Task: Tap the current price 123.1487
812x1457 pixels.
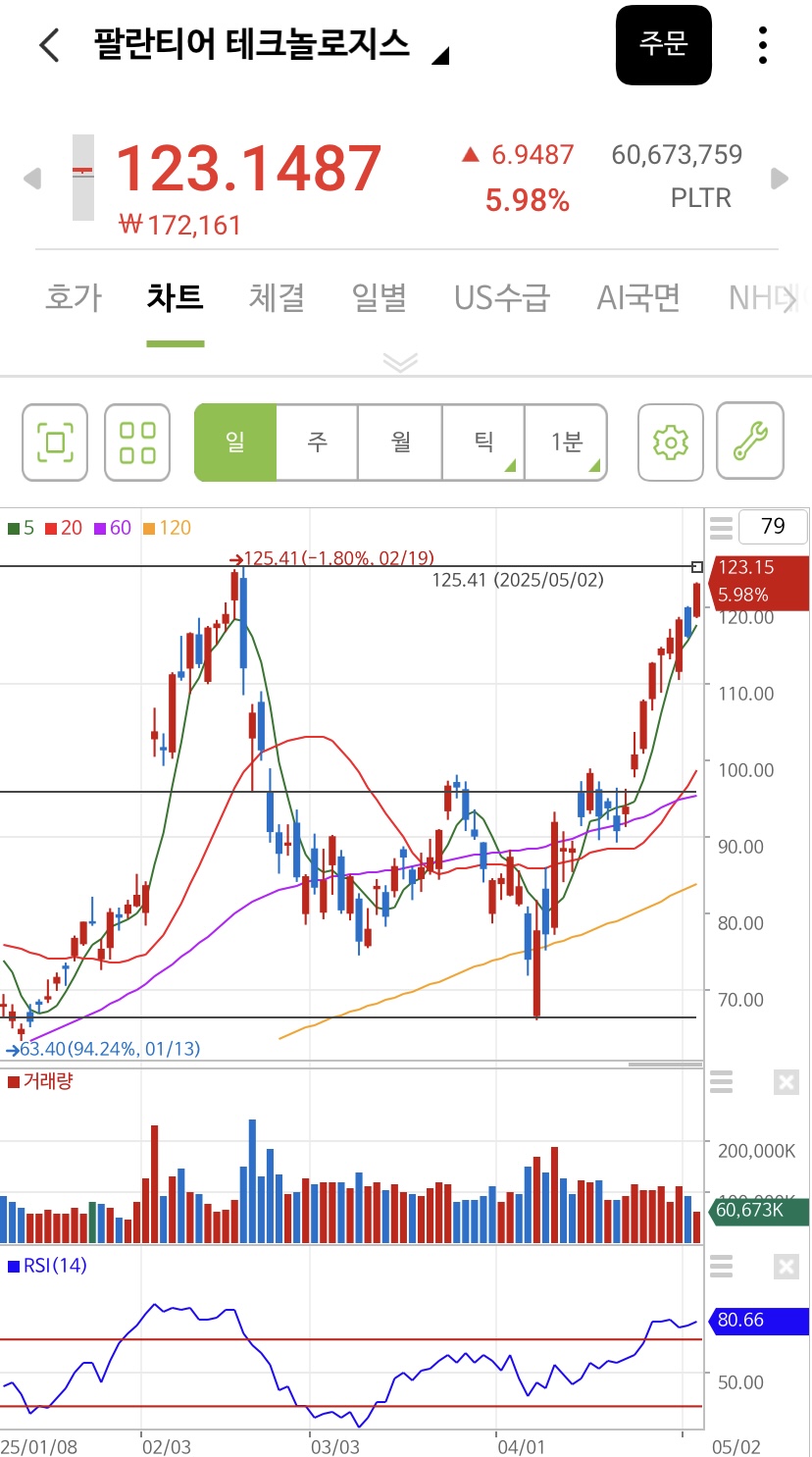Action: (x=248, y=169)
